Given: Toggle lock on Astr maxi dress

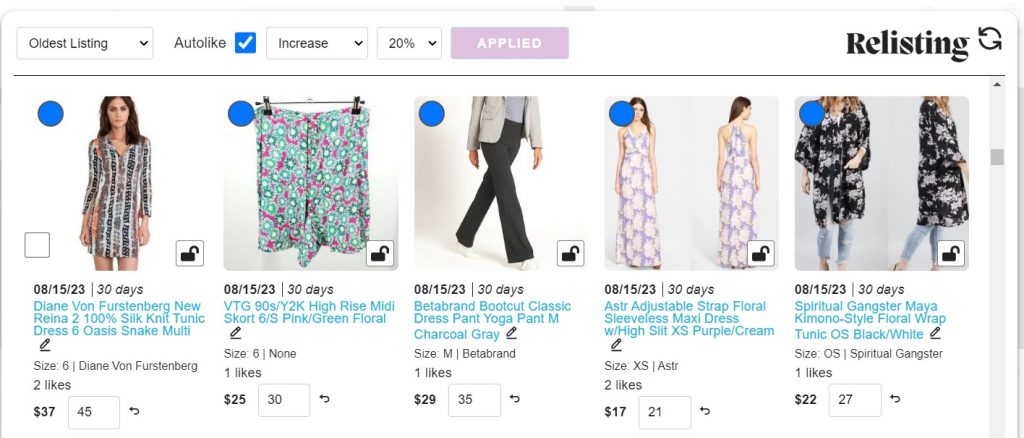Looking at the screenshot, I should coord(760,253).
